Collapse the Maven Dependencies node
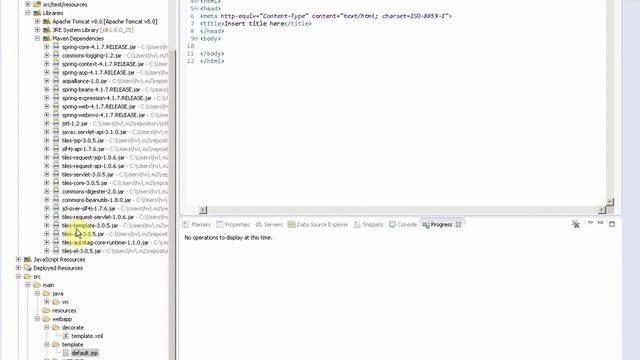 pos(37,38)
